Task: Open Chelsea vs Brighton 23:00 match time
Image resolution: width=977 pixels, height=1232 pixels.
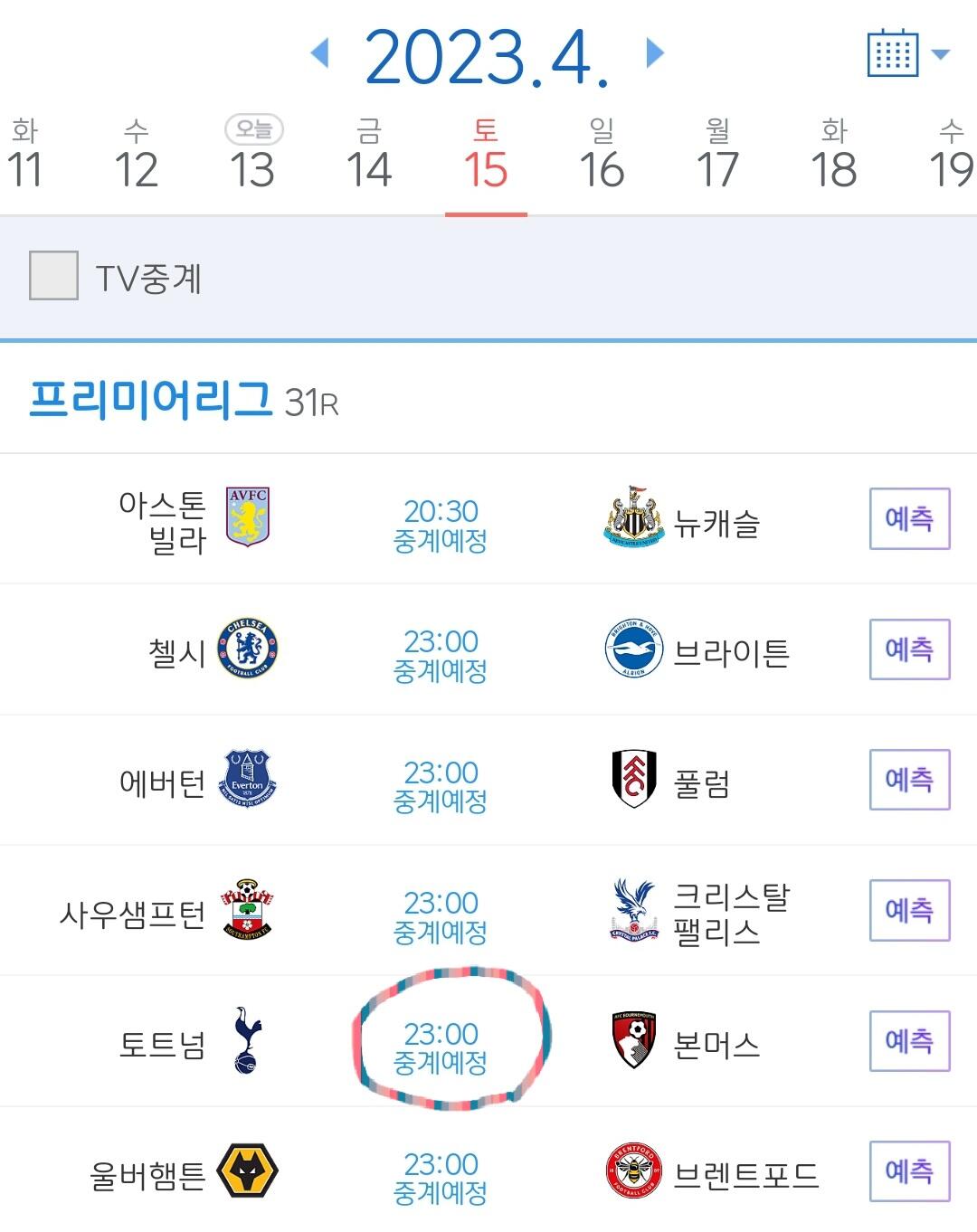Action: coord(441,655)
